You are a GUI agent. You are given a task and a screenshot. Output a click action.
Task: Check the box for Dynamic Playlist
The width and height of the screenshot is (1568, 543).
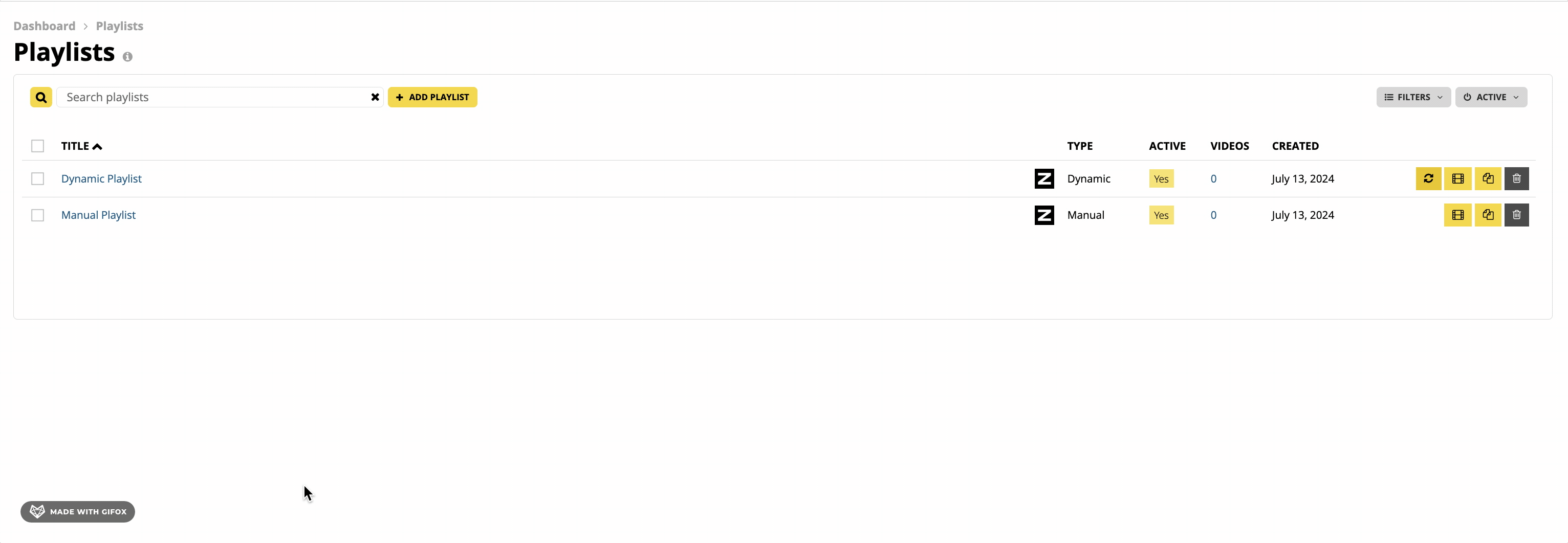38,179
